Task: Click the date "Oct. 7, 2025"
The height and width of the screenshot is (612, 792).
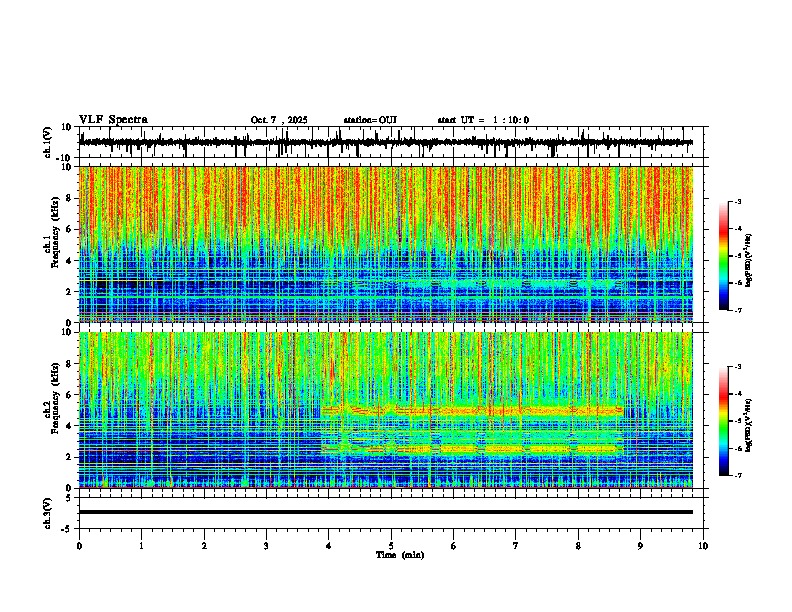Action: pos(279,120)
